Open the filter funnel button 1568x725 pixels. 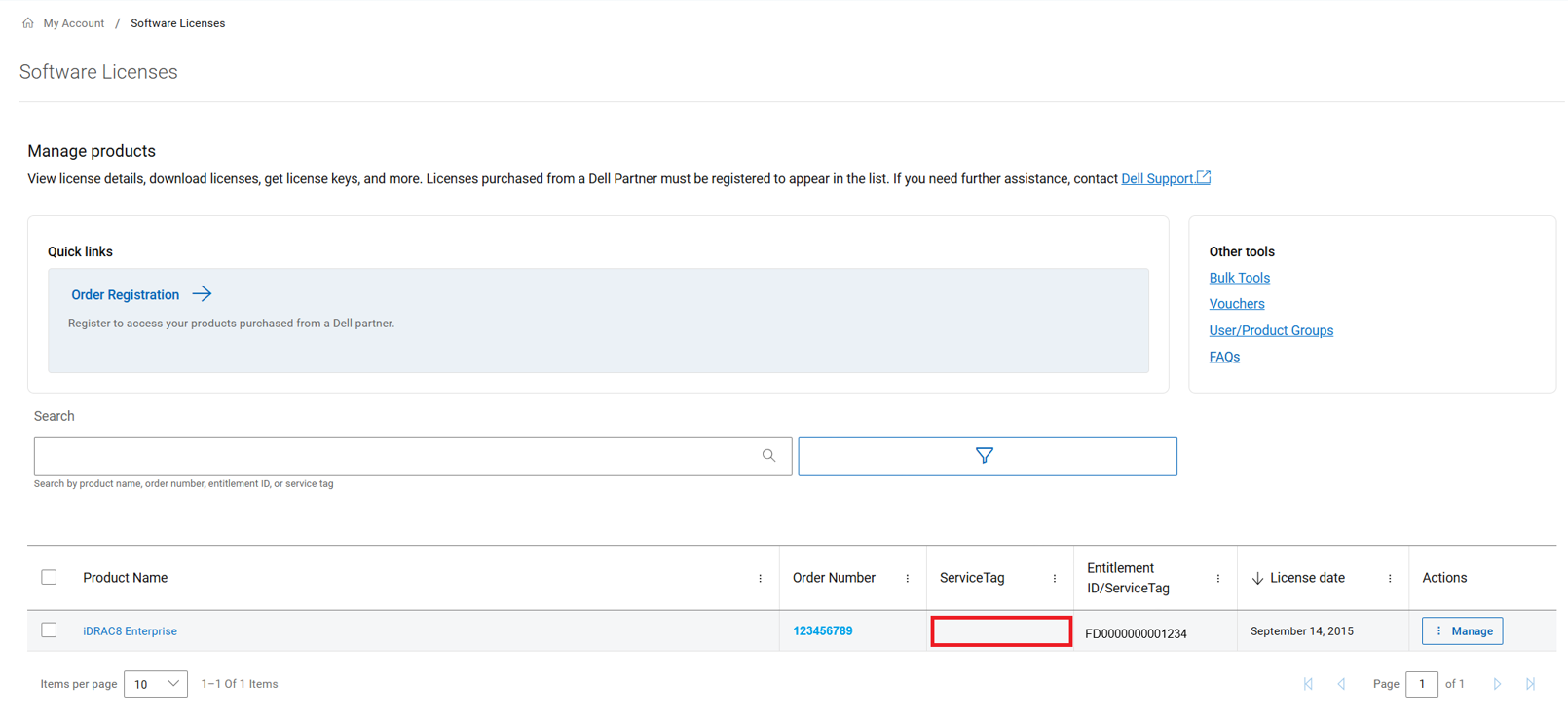pos(987,456)
